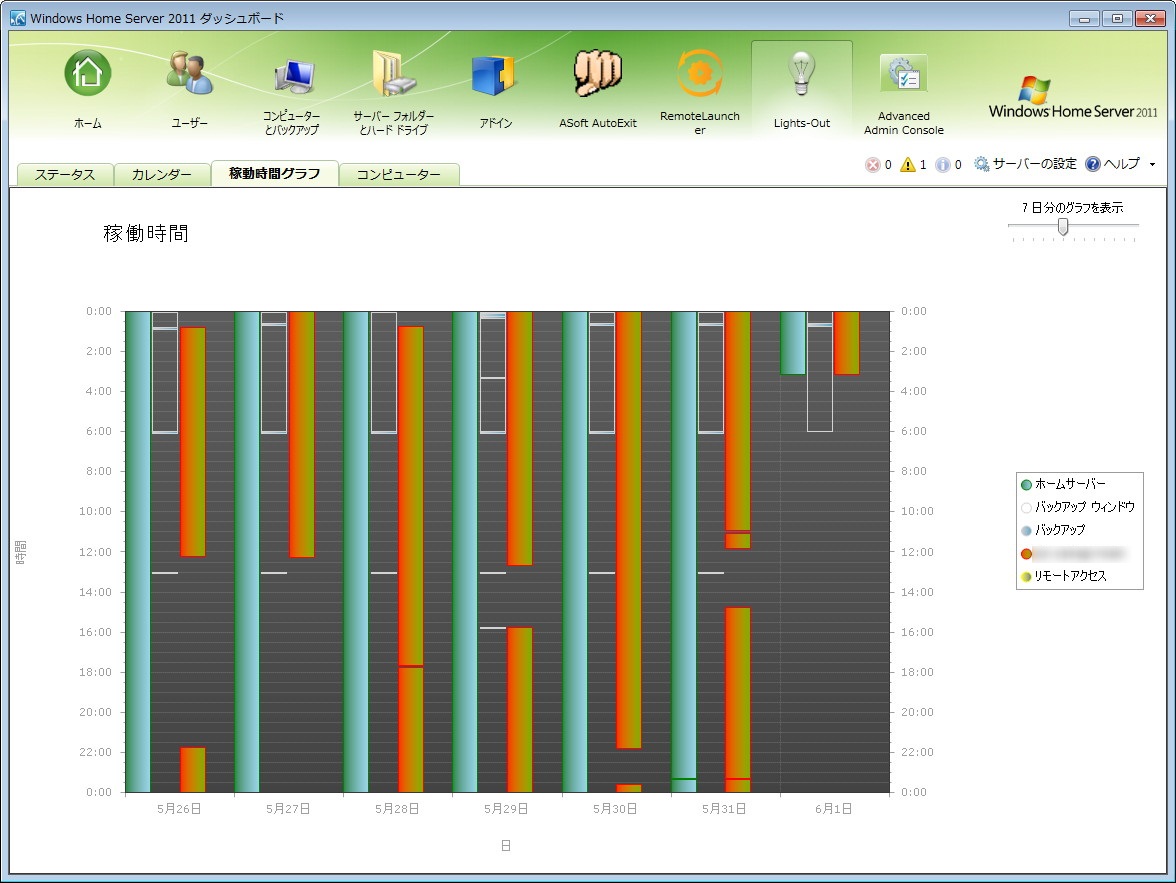The width and height of the screenshot is (1176, 883).
Task: Click the バックアップ legend blue marker
Action: point(1026,530)
